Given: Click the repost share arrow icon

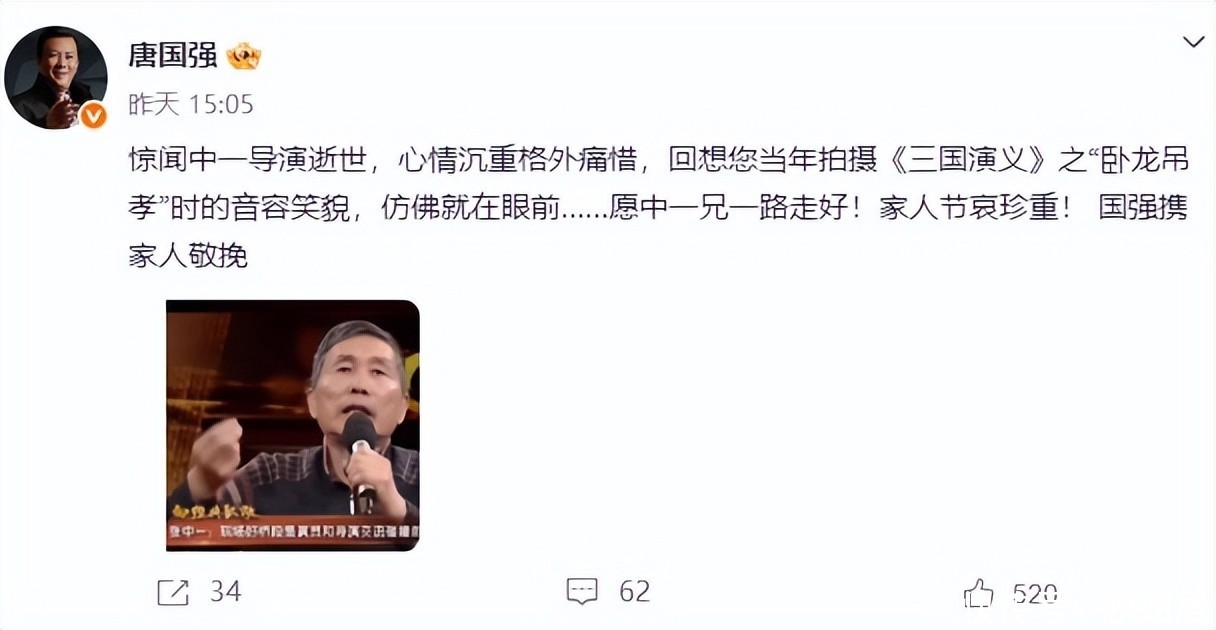Looking at the screenshot, I should [173, 592].
